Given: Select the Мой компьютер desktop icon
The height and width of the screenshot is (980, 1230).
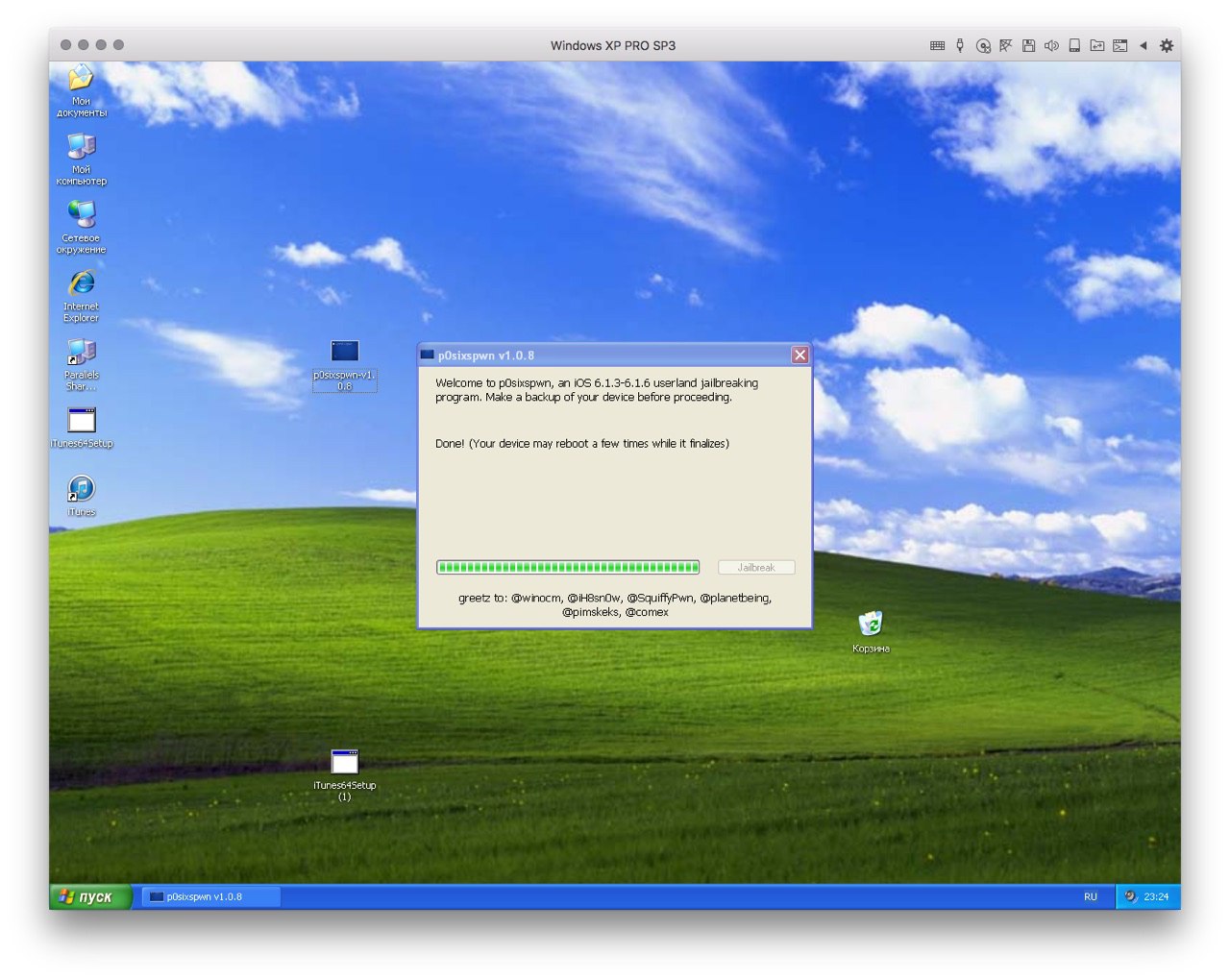Looking at the screenshot, I should click(81, 159).
